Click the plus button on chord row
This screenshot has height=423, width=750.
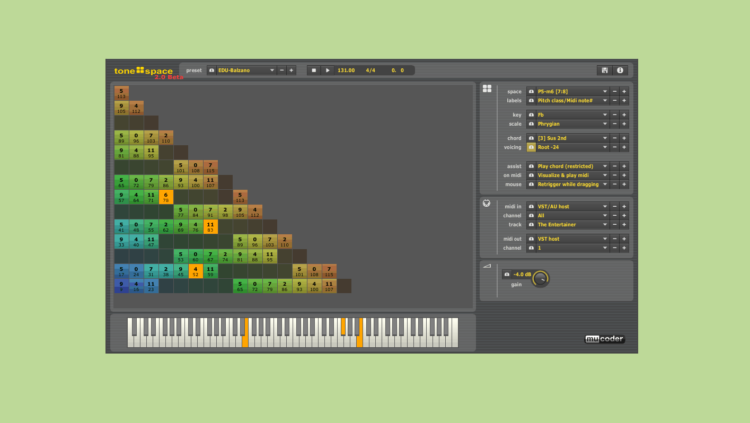click(x=624, y=138)
